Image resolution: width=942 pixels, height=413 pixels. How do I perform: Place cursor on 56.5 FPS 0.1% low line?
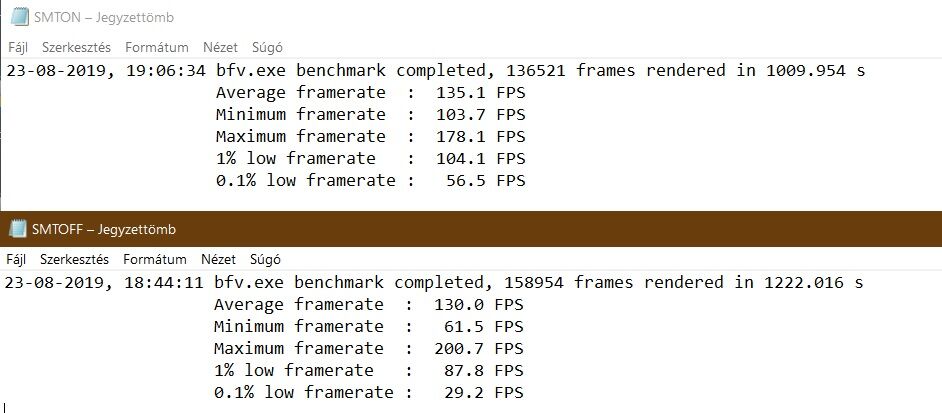pos(371,180)
